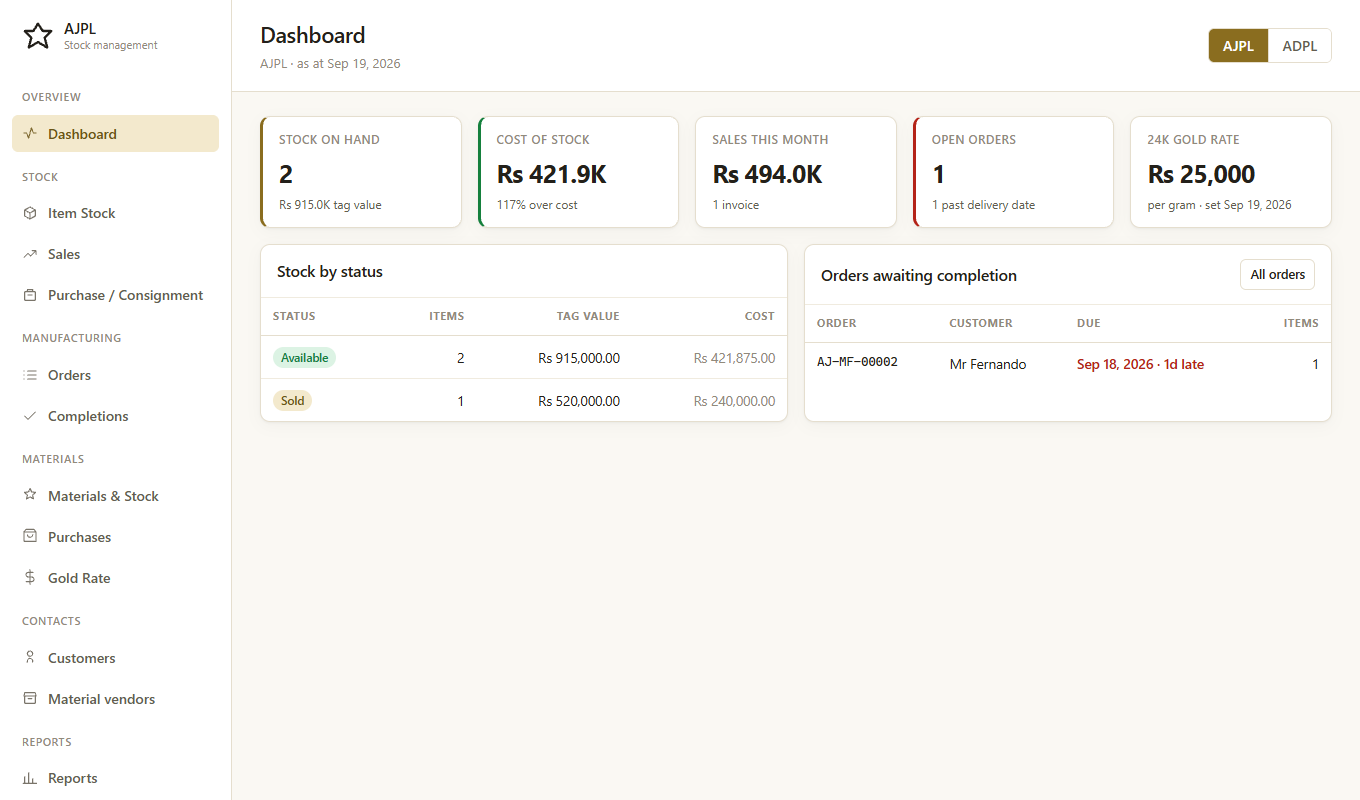
Task: Click the Customers person icon
Action: (30, 658)
